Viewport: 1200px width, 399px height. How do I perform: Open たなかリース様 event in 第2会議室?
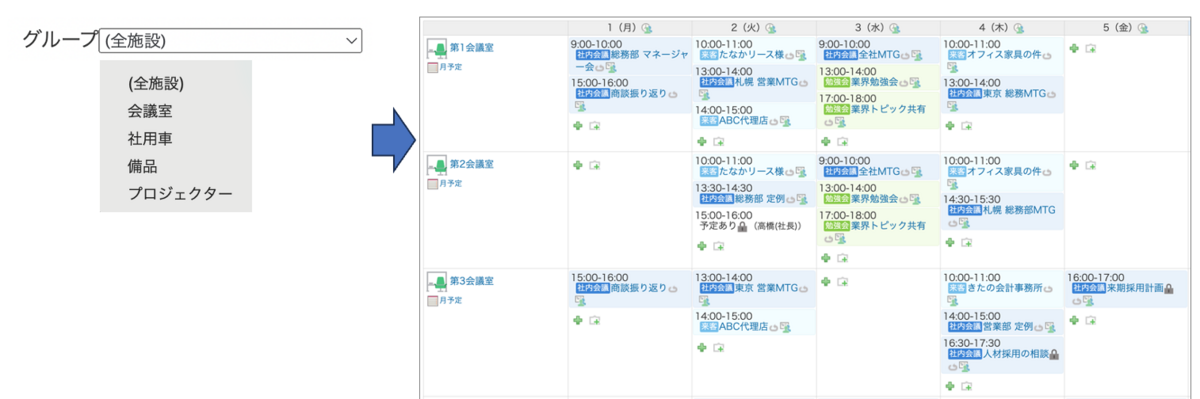pos(752,171)
